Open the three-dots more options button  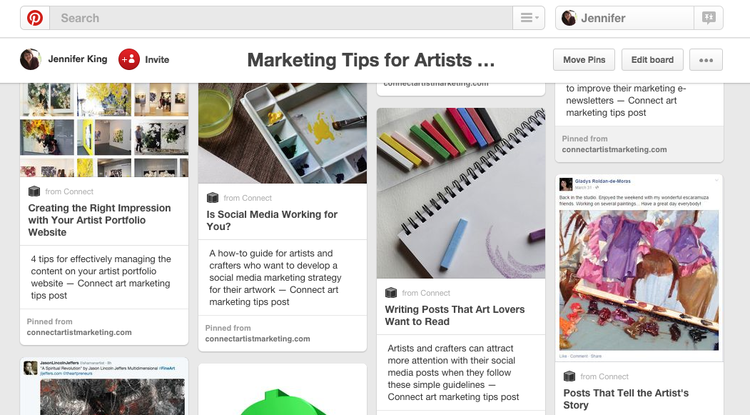point(706,60)
